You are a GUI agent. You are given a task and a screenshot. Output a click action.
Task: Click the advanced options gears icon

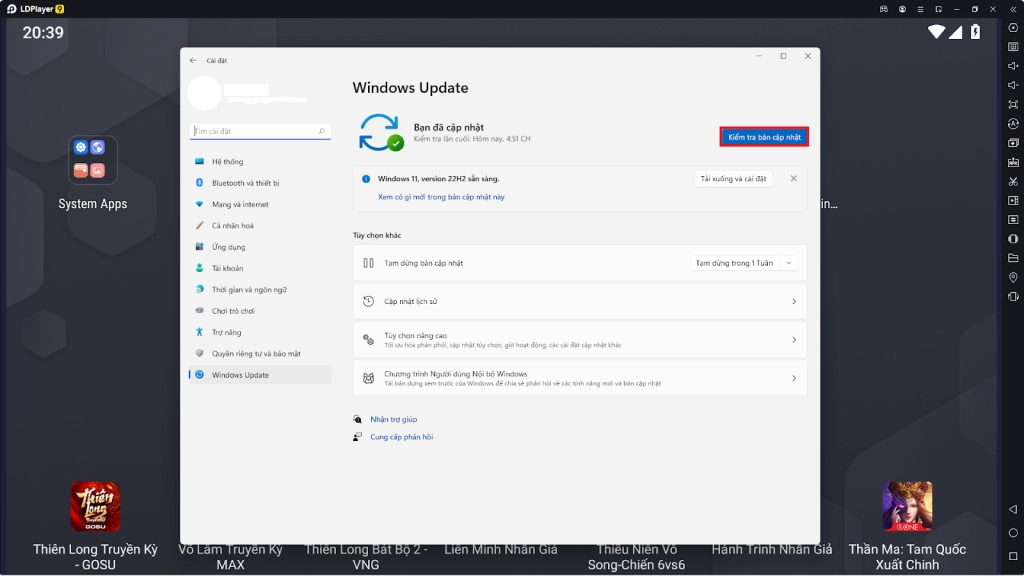(x=368, y=340)
